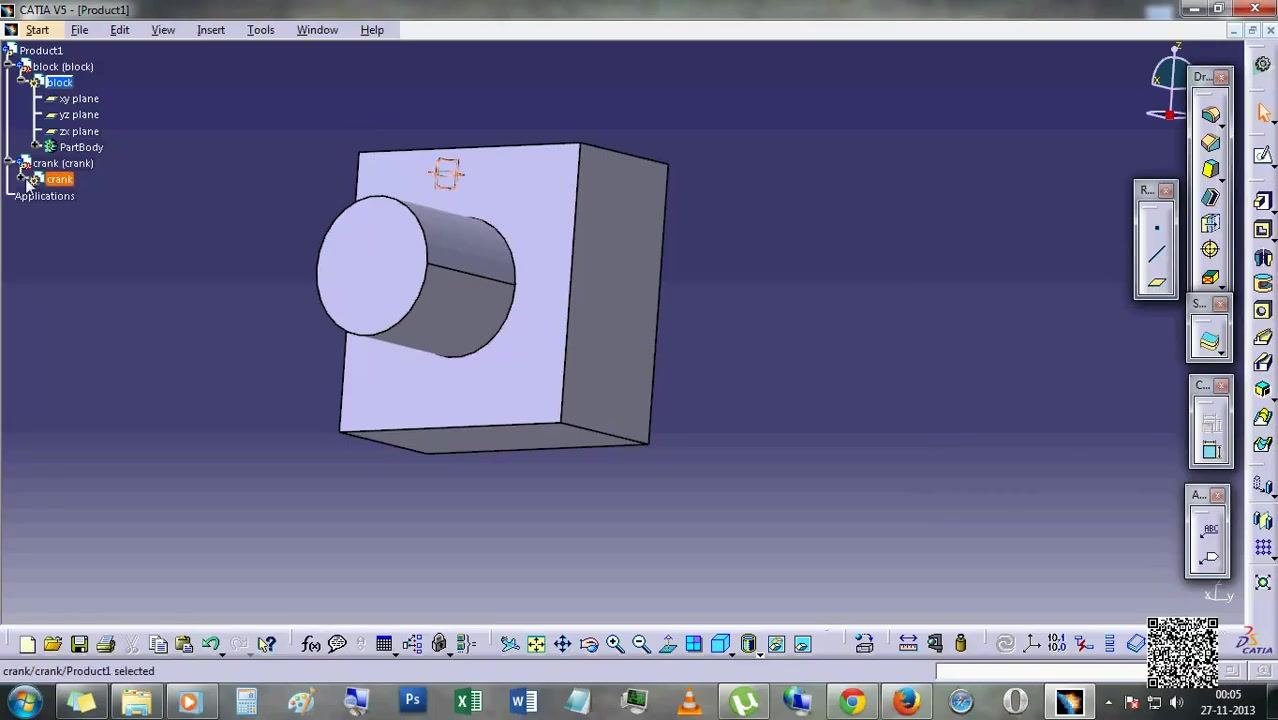Click the Zoom Out magnifier
Screen dimensions: 1278x720
(x=641, y=645)
